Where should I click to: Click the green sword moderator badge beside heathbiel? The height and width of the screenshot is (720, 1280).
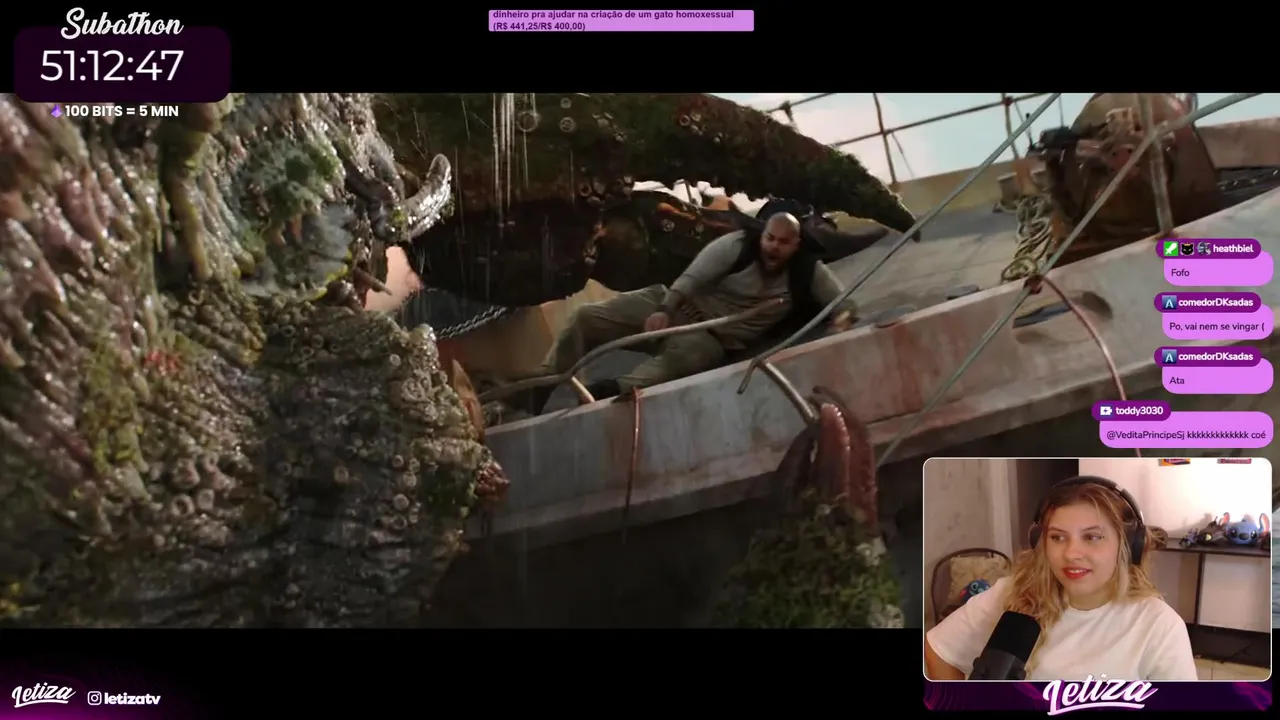(1171, 249)
